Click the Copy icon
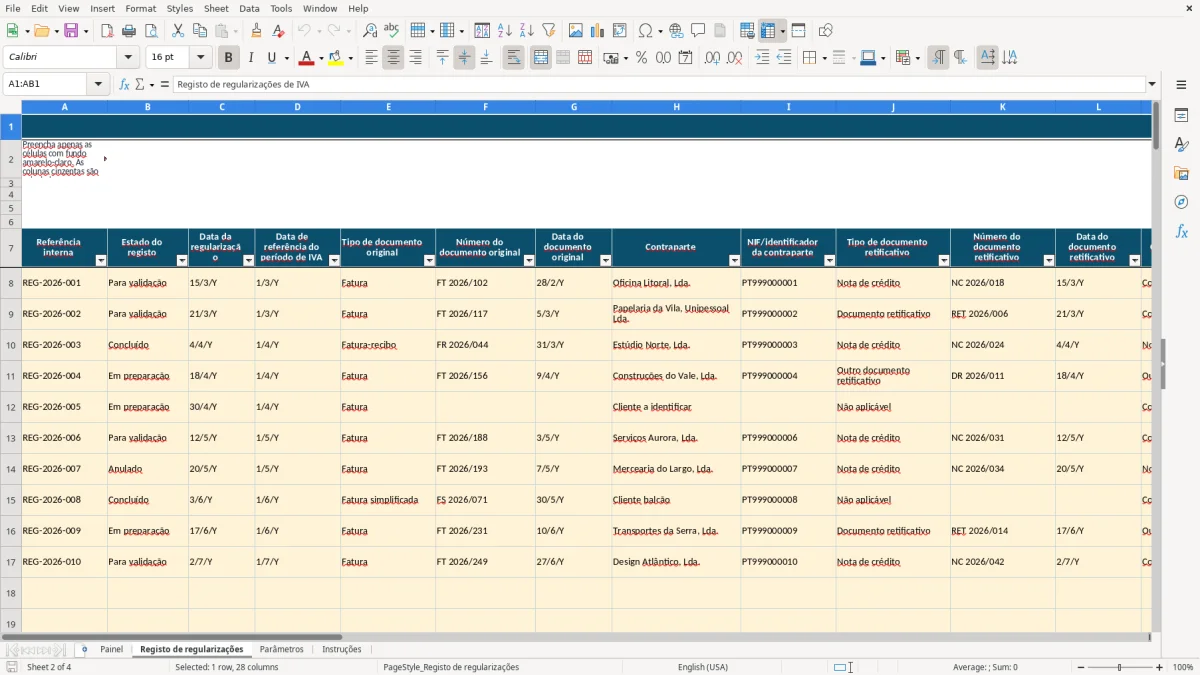 [x=199, y=31]
